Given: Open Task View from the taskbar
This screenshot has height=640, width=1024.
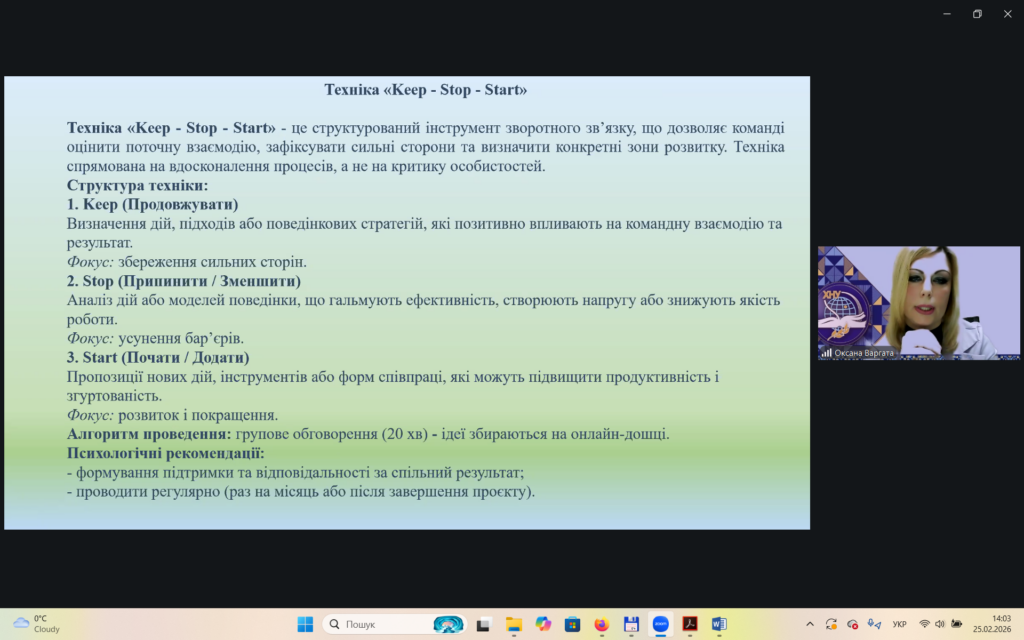Looking at the screenshot, I should (x=483, y=624).
